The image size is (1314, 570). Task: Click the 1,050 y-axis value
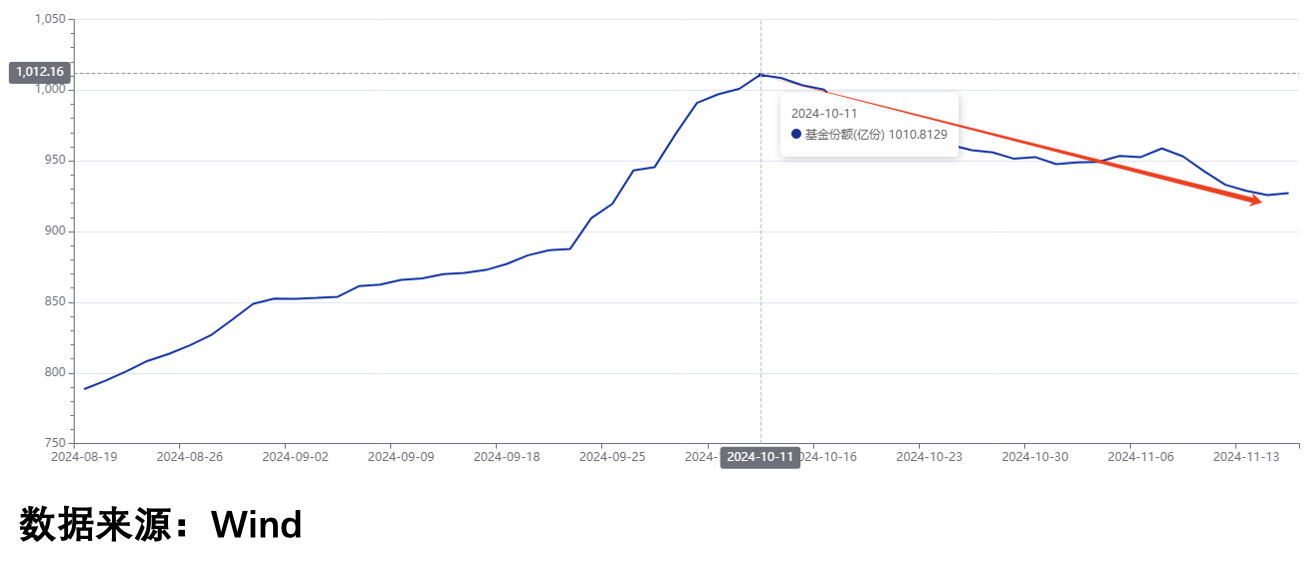point(49,19)
